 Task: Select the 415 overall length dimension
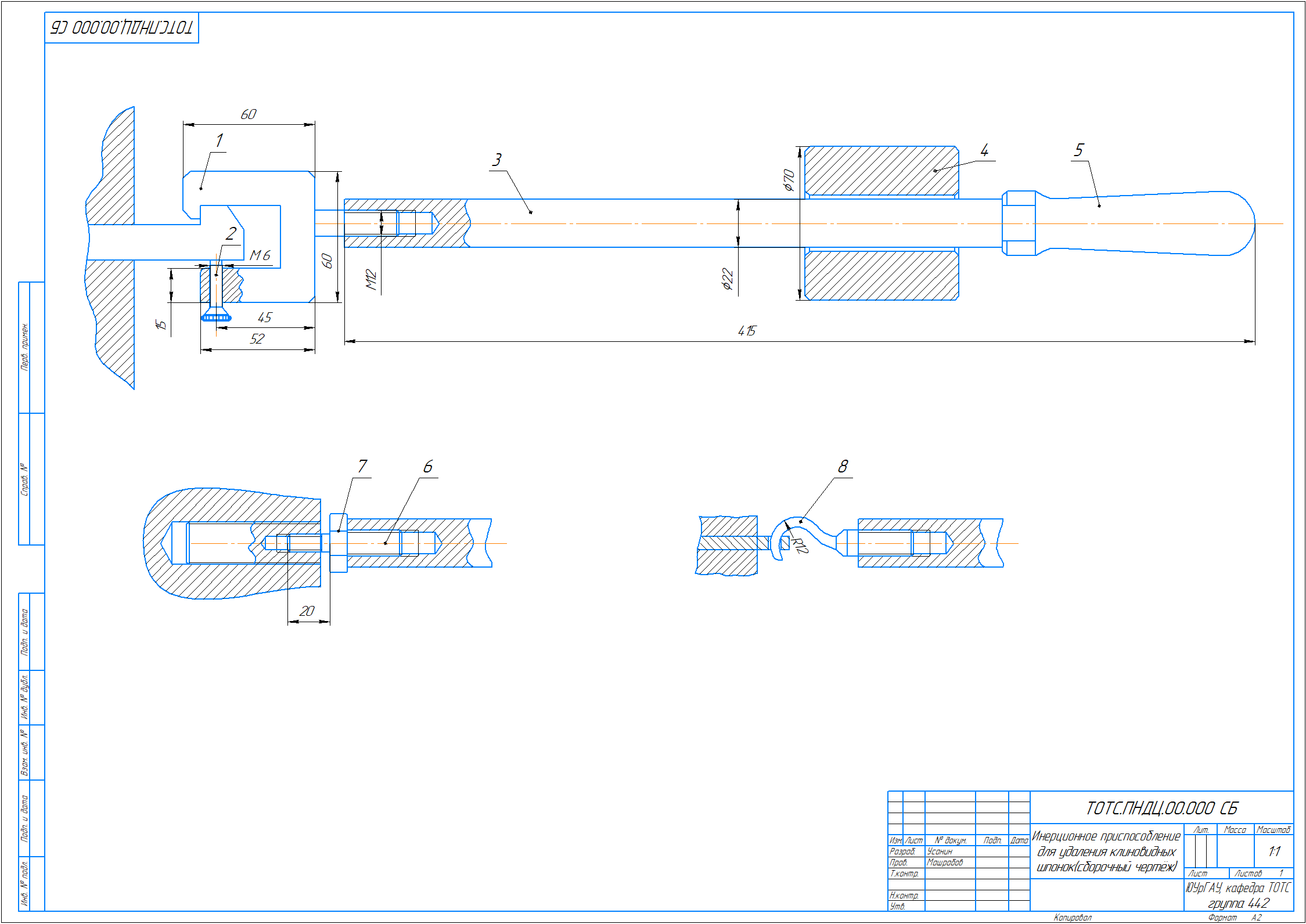click(747, 331)
